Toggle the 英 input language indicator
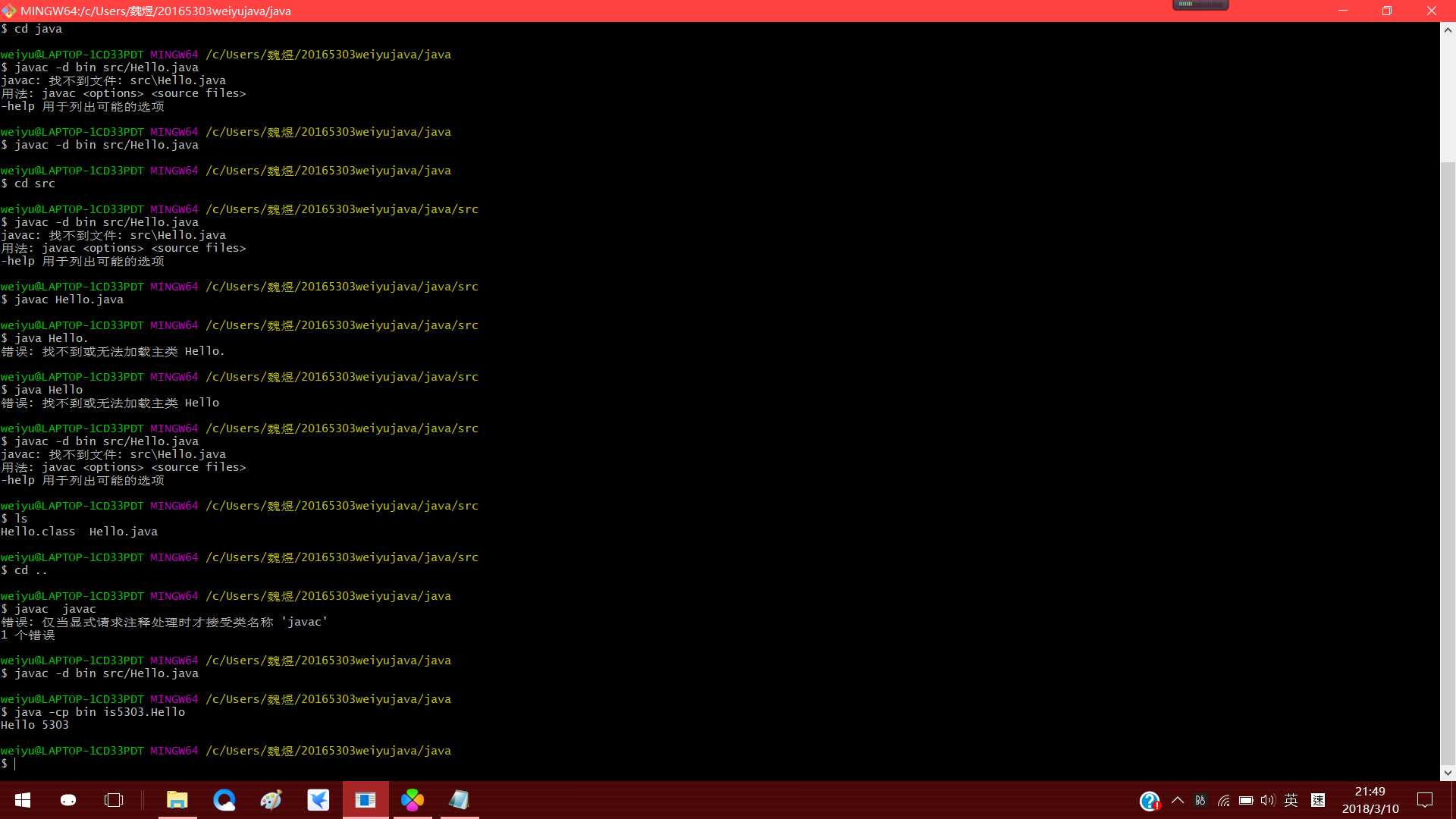 click(x=1291, y=800)
